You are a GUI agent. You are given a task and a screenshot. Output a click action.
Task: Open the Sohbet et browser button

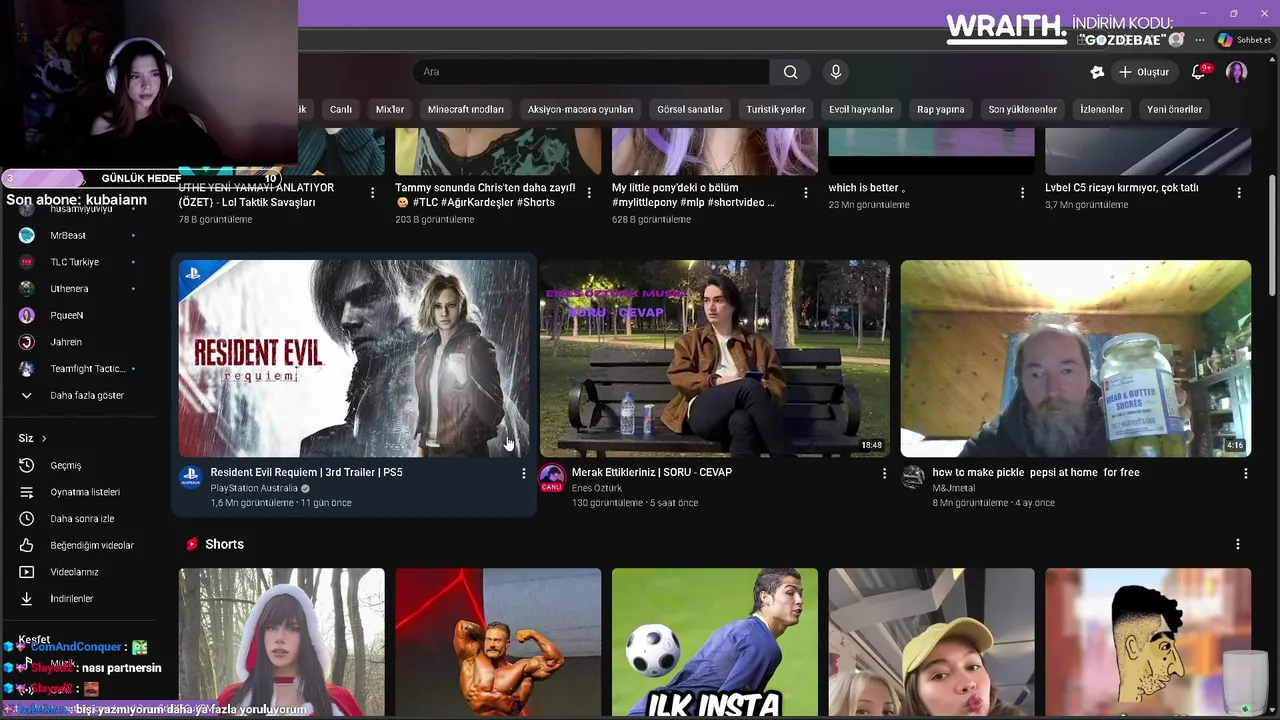click(1243, 40)
